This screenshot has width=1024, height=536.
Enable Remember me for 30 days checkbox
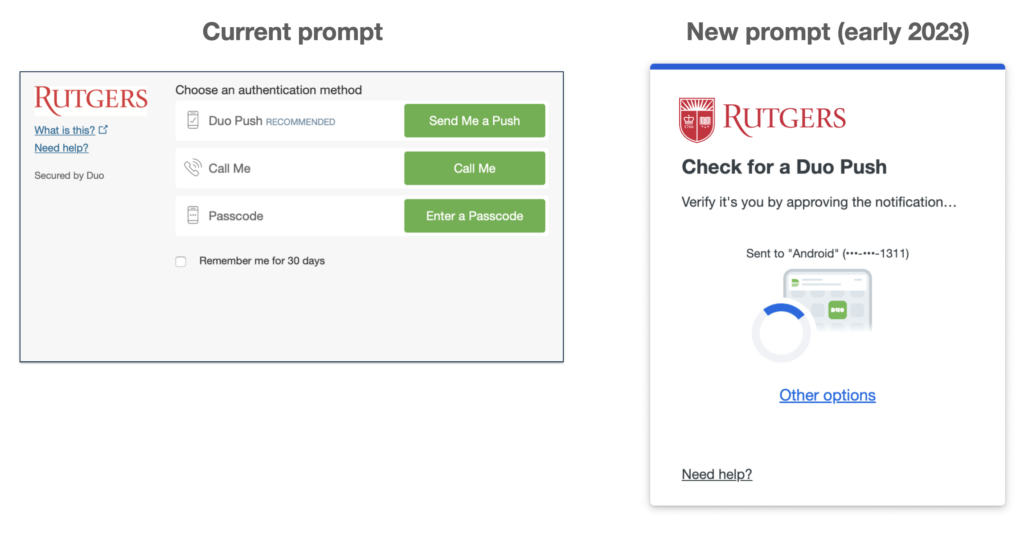[181, 261]
